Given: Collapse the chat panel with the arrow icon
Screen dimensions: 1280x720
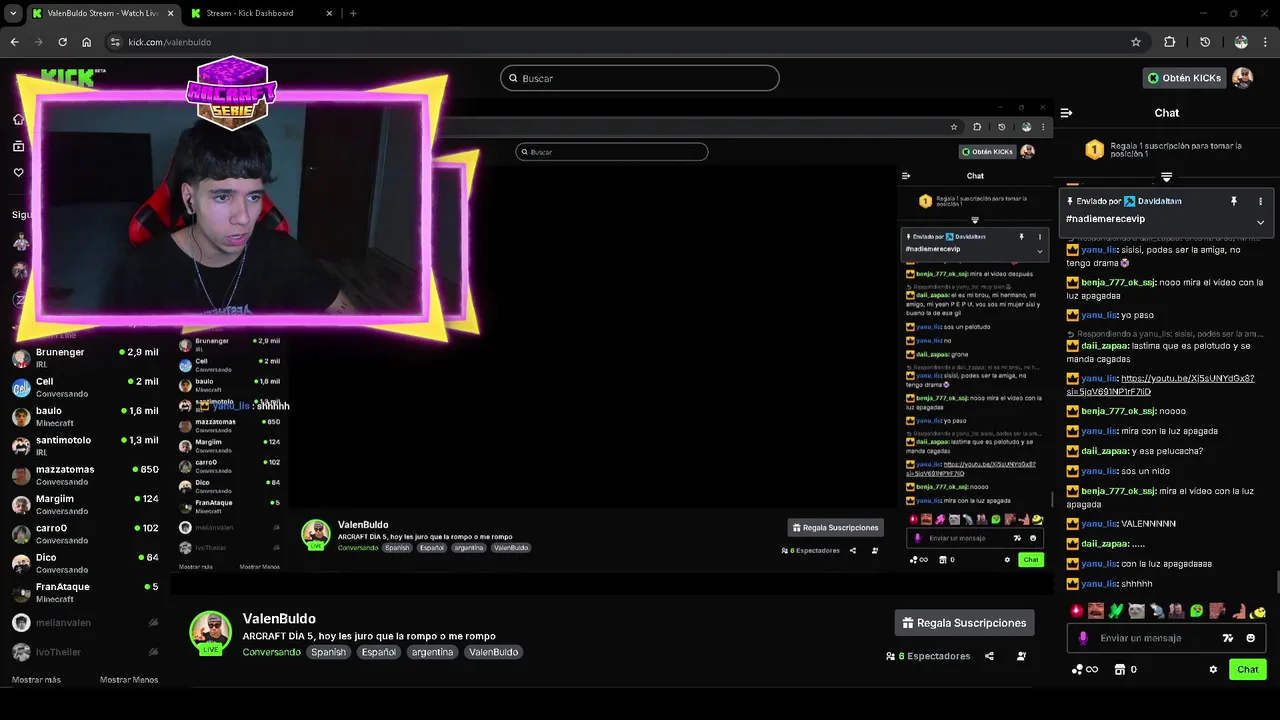Looking at the screenshot, I should tap(1066, 113).
